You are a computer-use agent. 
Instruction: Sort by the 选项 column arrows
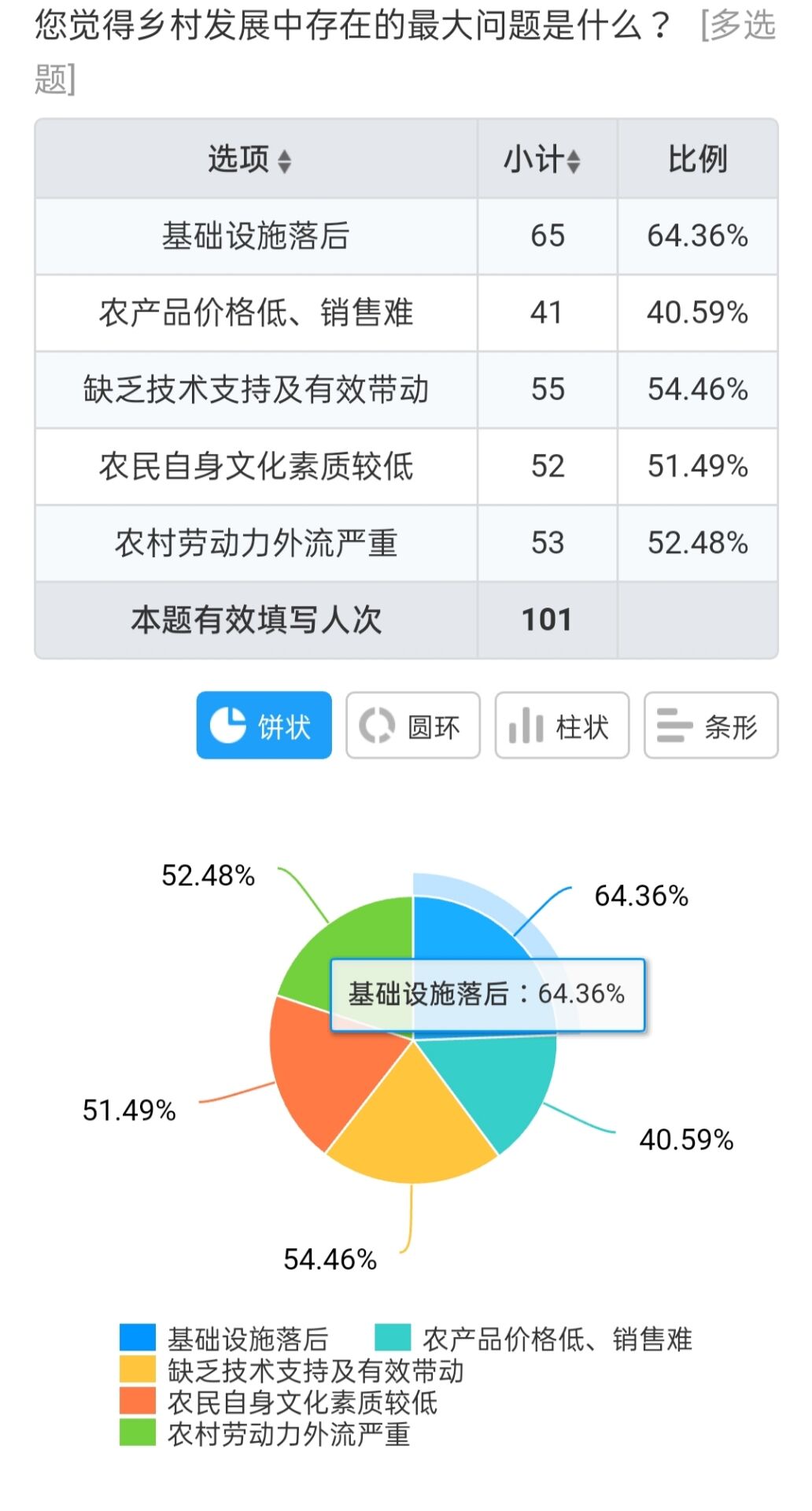pos(285,161)
